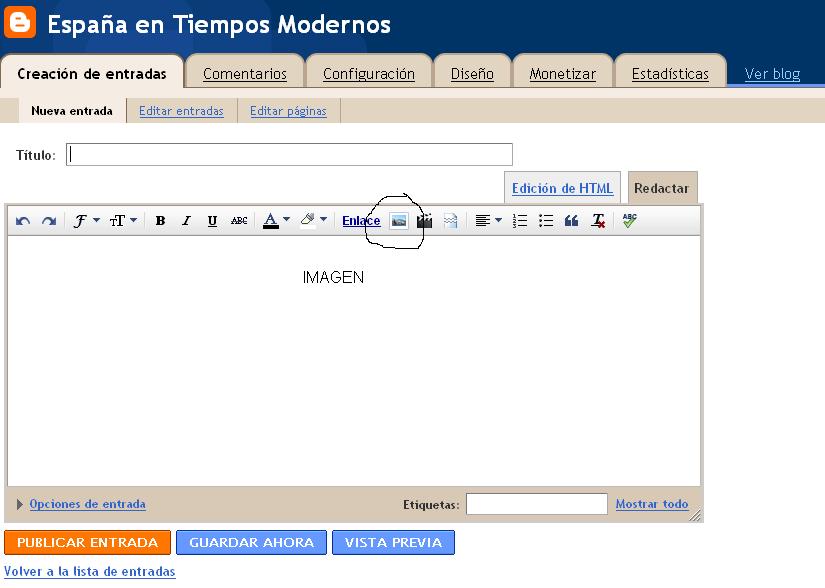
Task: Toggle bold formatting
Action: [x=160, y=221]
